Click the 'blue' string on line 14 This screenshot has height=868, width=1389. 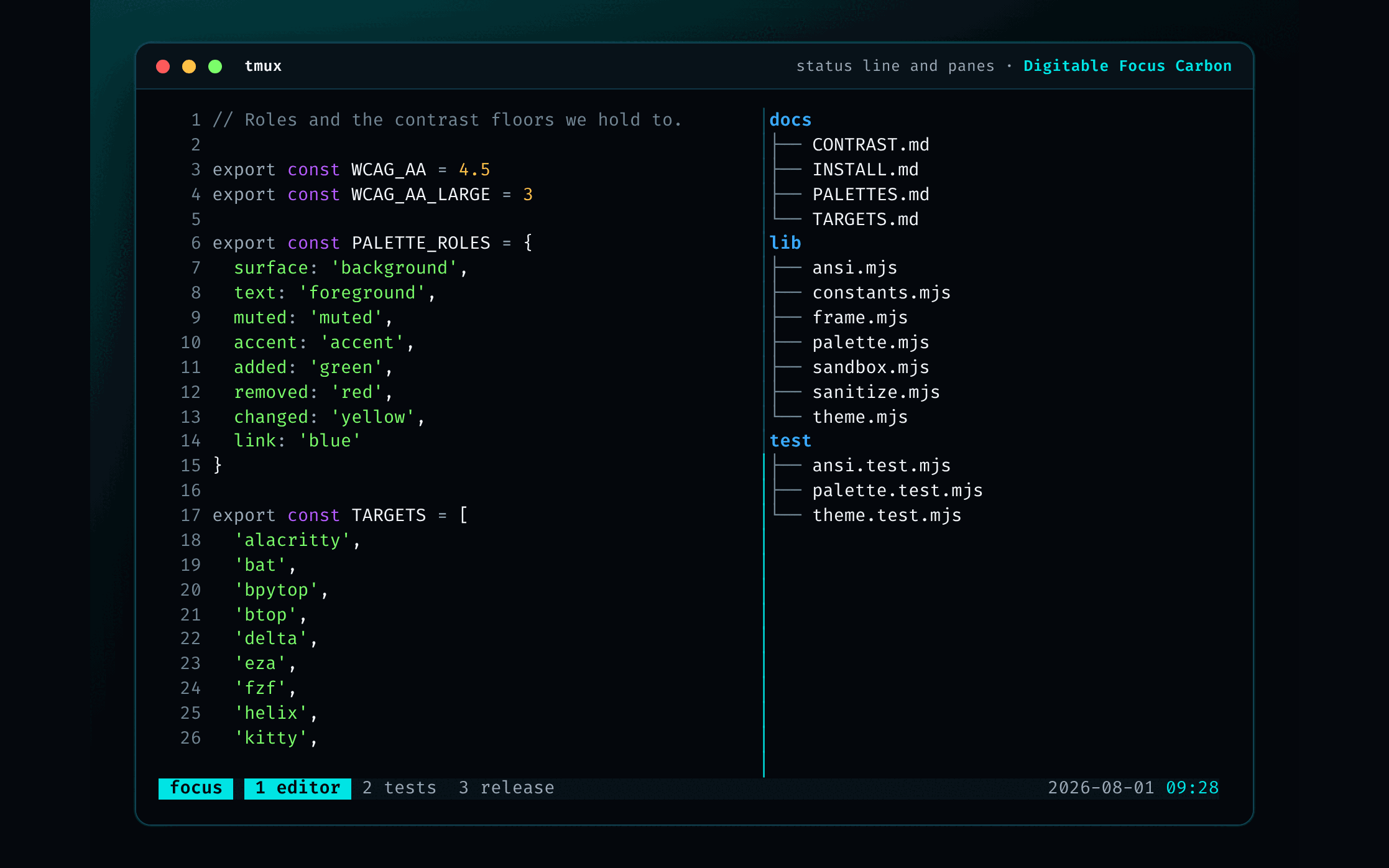(330, 441)
